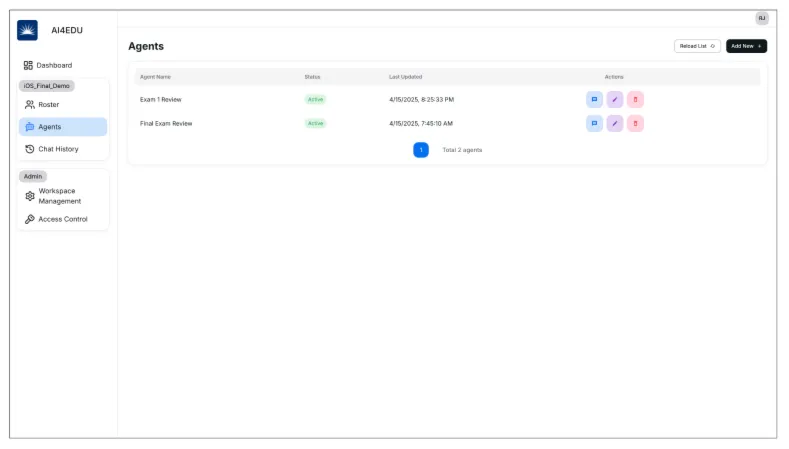The image size is (789, 449).
Task: Edit the Exam 1 Review agent
Action: 614,100
